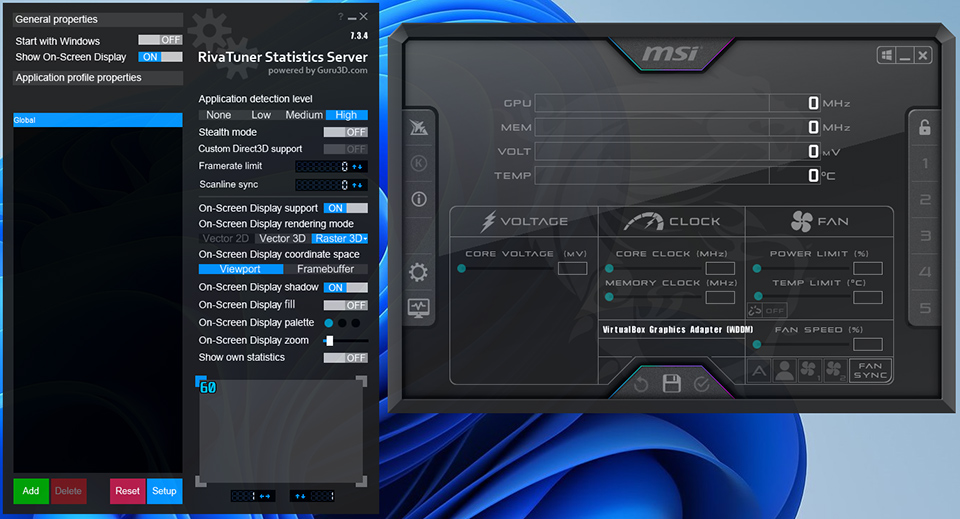The height and width of the screenshot is (519, 960).
Task: Click the Scanline sync stepper arrows
Action: [x=357, y=185]
